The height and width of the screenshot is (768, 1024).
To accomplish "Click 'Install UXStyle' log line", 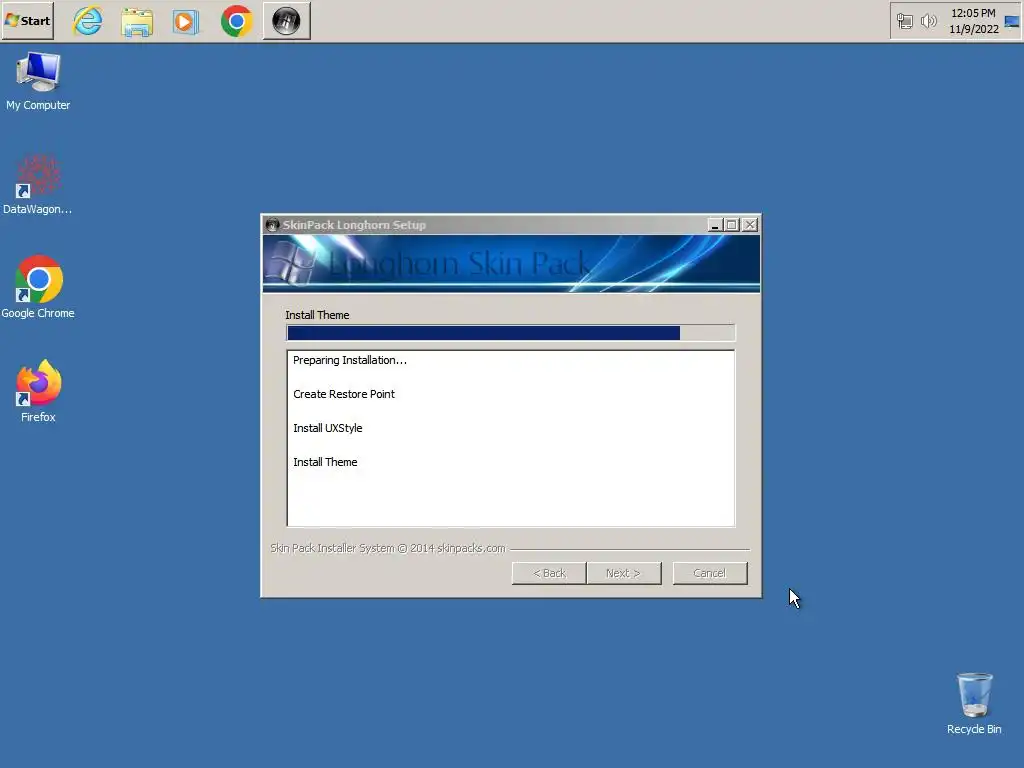I will [327, 428].
